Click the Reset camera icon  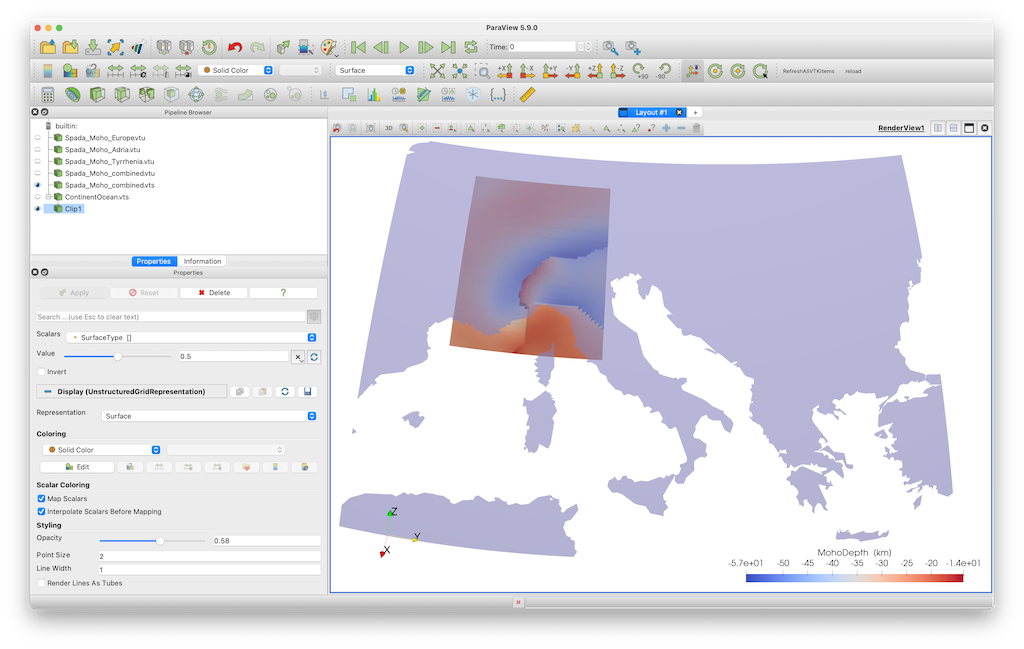(437, 71)
